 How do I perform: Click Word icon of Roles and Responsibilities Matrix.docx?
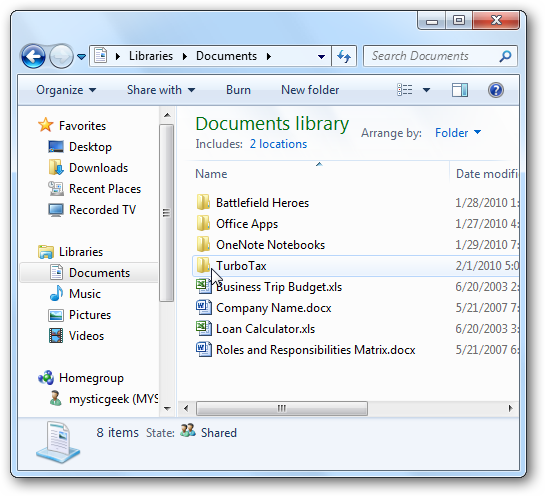click(x=203, y=349)
